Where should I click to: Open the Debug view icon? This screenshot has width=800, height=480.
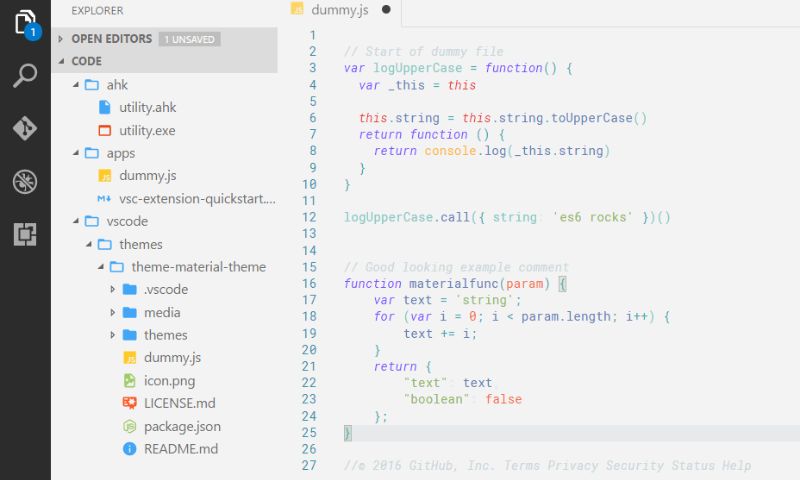tap(25, 182)
